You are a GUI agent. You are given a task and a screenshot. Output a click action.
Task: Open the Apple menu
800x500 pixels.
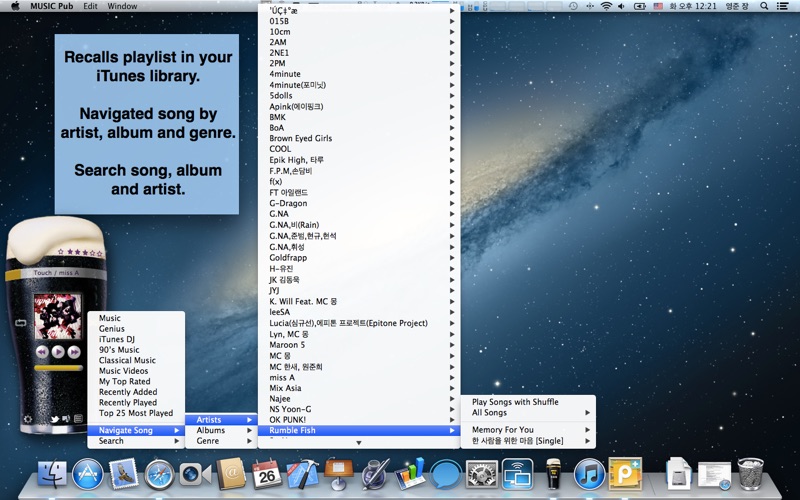click(15, 6)
